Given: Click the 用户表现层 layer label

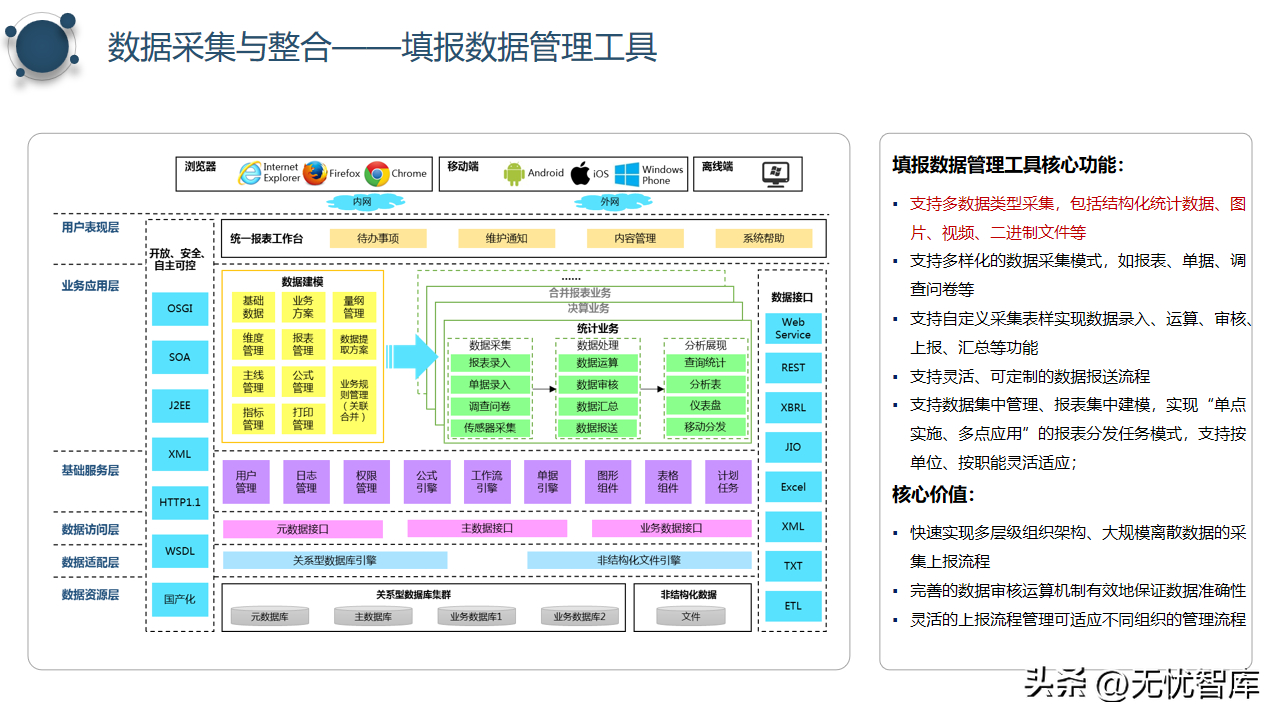Looking at the screenshot, I should coord(90,228).
